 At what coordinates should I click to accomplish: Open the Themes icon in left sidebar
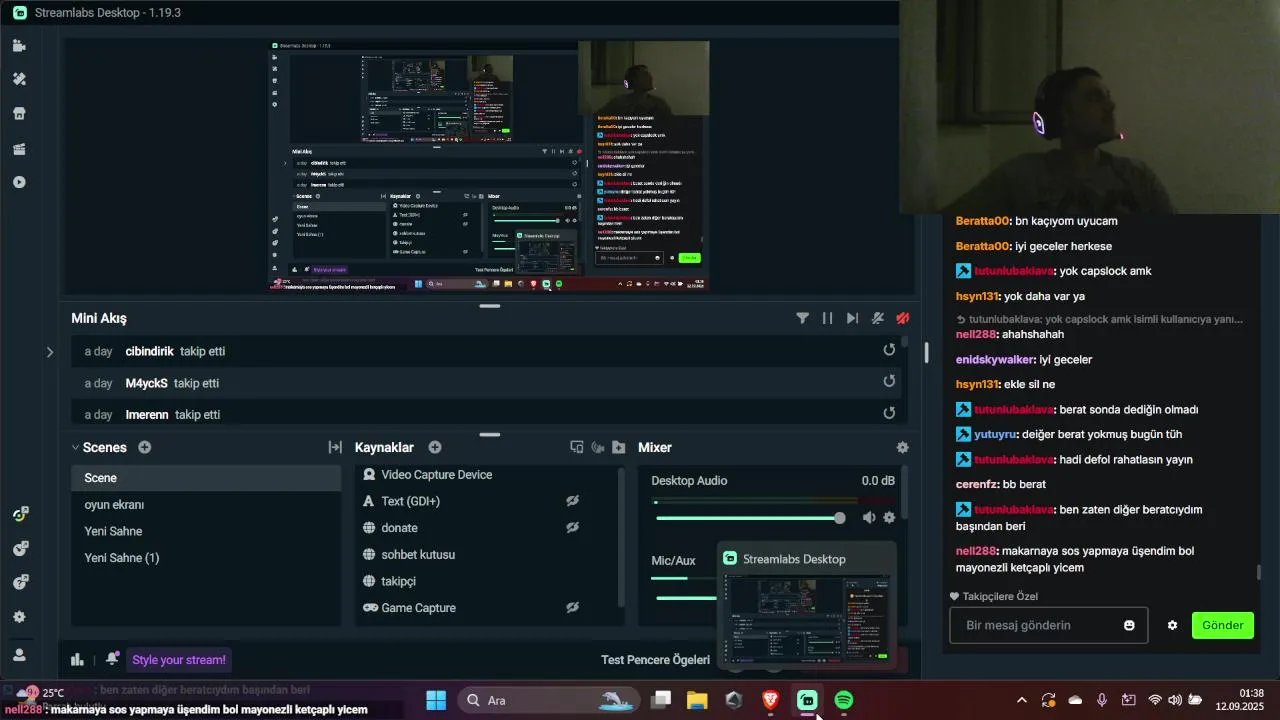[19, 79]
